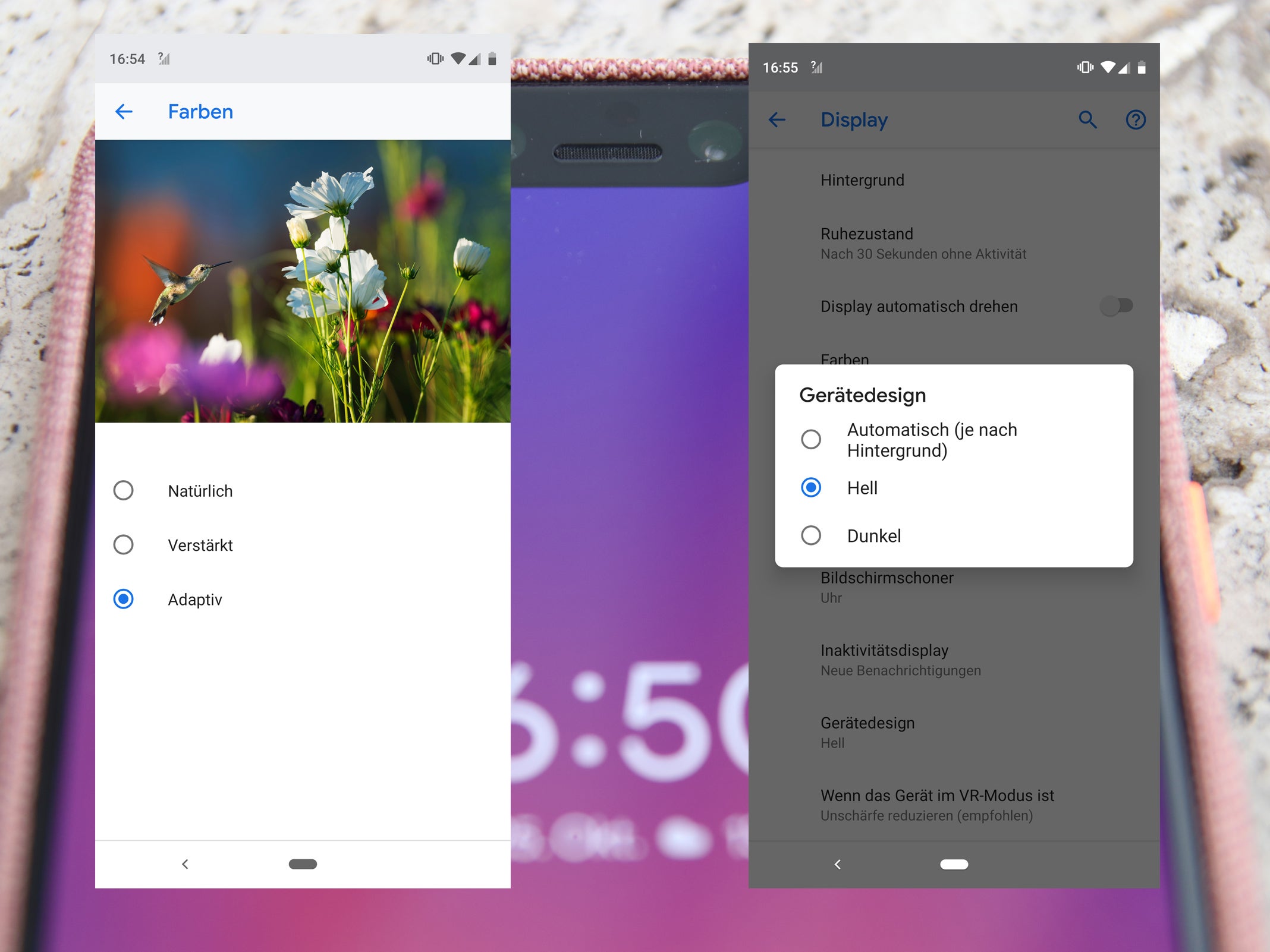Tap 'Neue Benachrichtigungen' subtitle
Screen dimensions: 1270x952
901,670
